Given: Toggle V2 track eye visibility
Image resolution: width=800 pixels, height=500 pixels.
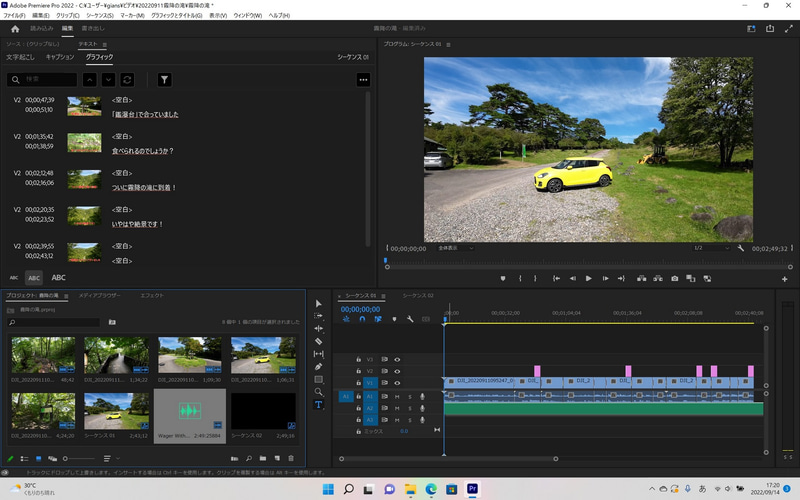Looking at the screenshot, I should point(397,371).
